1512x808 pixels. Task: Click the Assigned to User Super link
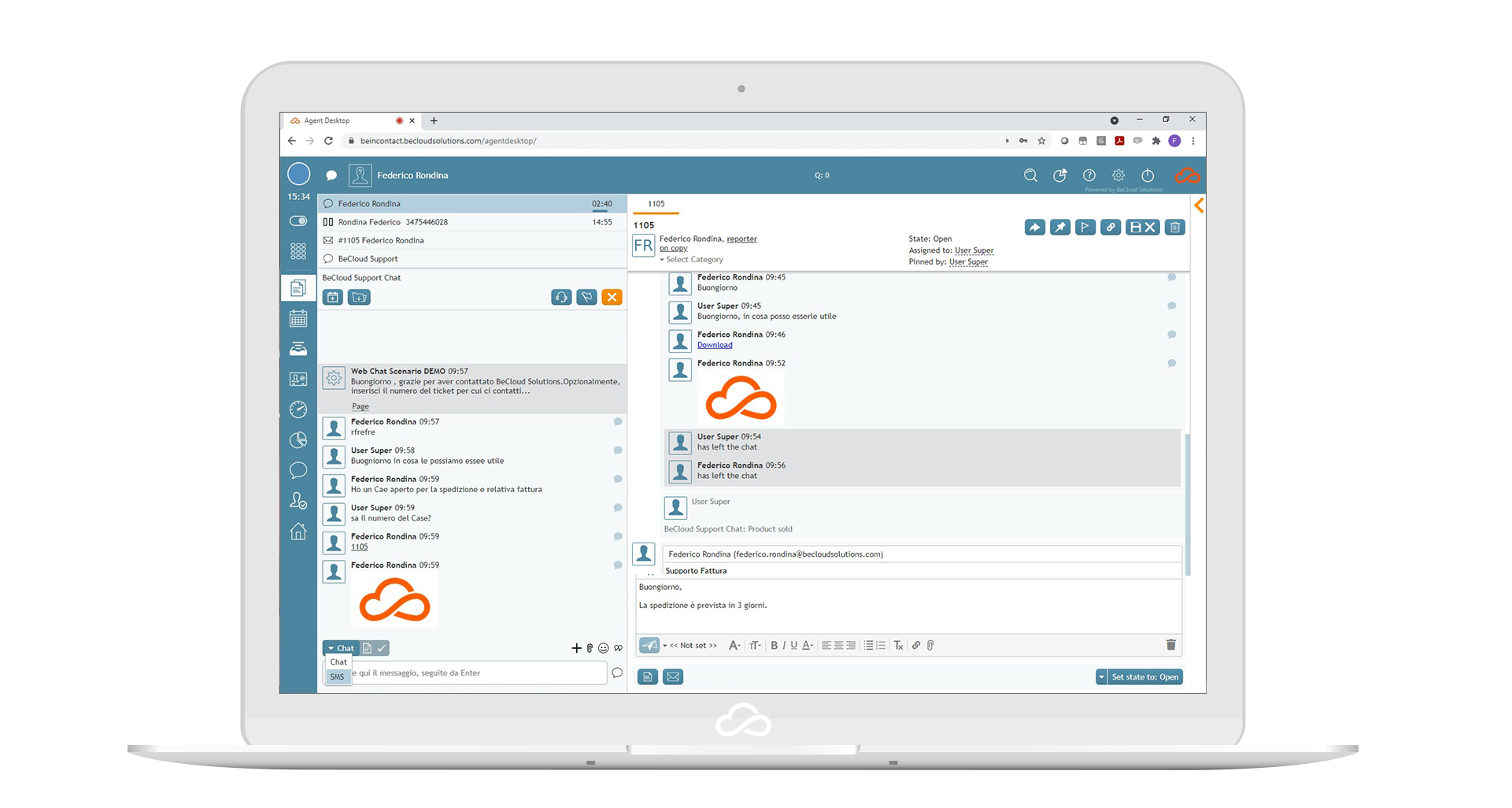coord(974,250)
